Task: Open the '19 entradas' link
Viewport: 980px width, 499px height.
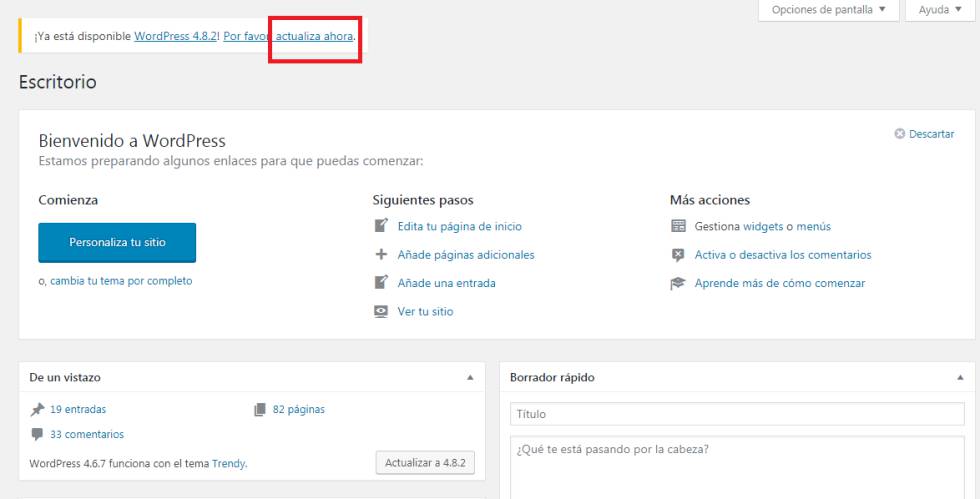Action: click(x=78, y=410)
